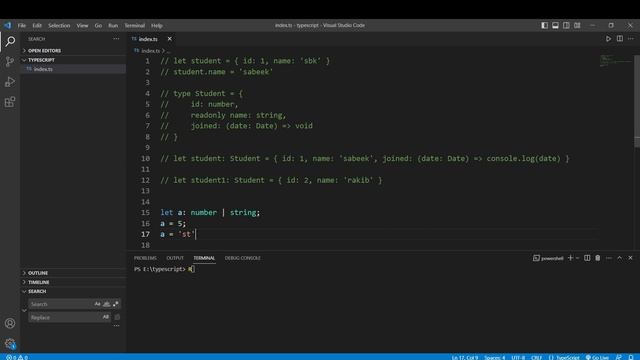Image resolution: width=640 pixels, height=360 pixels.
Task: Toggle Match Case in search field
Action: (97, 304)
